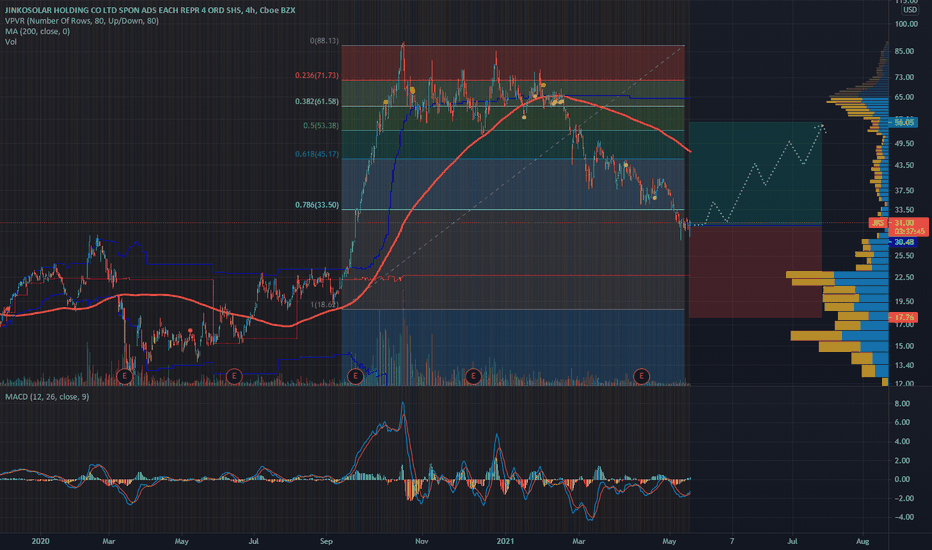Click the red 17.76 stop price tag
932x550 pixels.
[903, 318]
